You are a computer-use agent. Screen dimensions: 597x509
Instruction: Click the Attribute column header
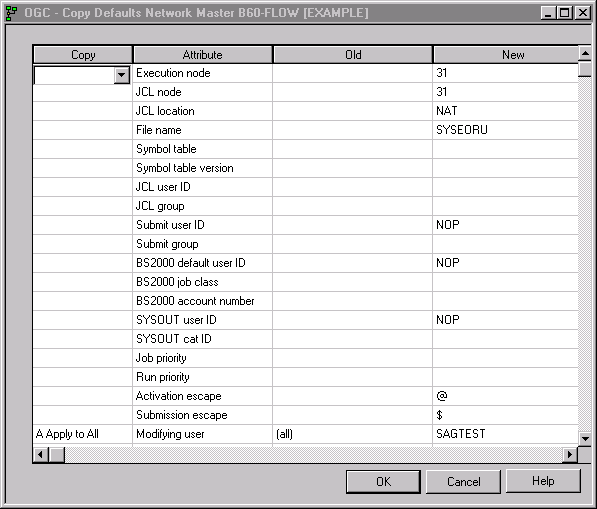pos(203,54)
